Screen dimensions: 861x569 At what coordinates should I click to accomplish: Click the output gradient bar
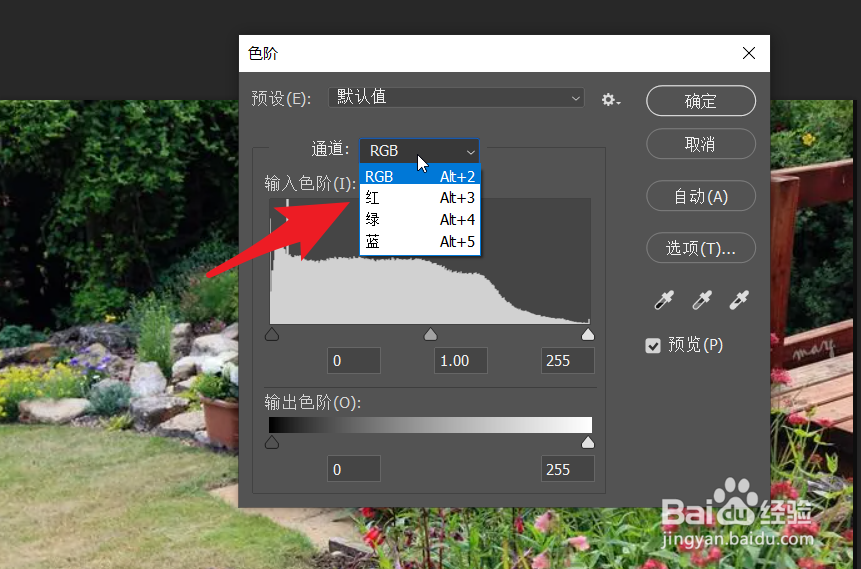pyautogui.click(x=430, y=425)
